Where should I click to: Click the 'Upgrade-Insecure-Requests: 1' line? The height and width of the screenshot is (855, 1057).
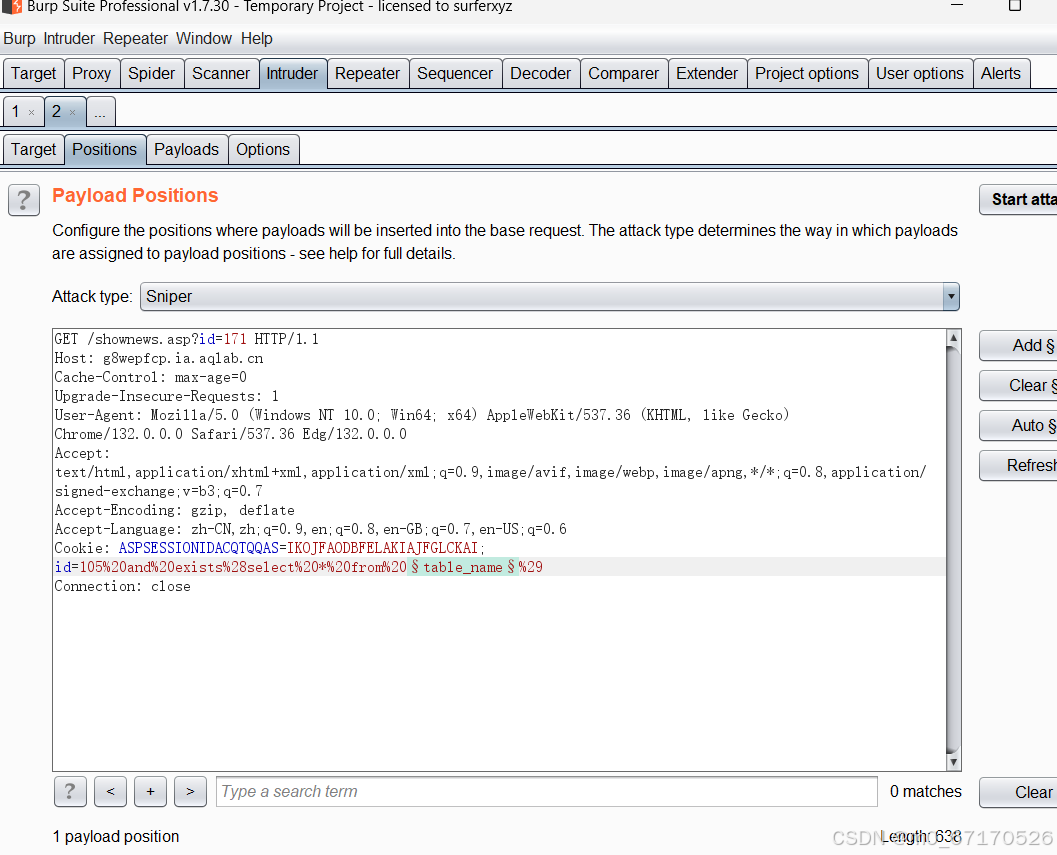[167, 396]
